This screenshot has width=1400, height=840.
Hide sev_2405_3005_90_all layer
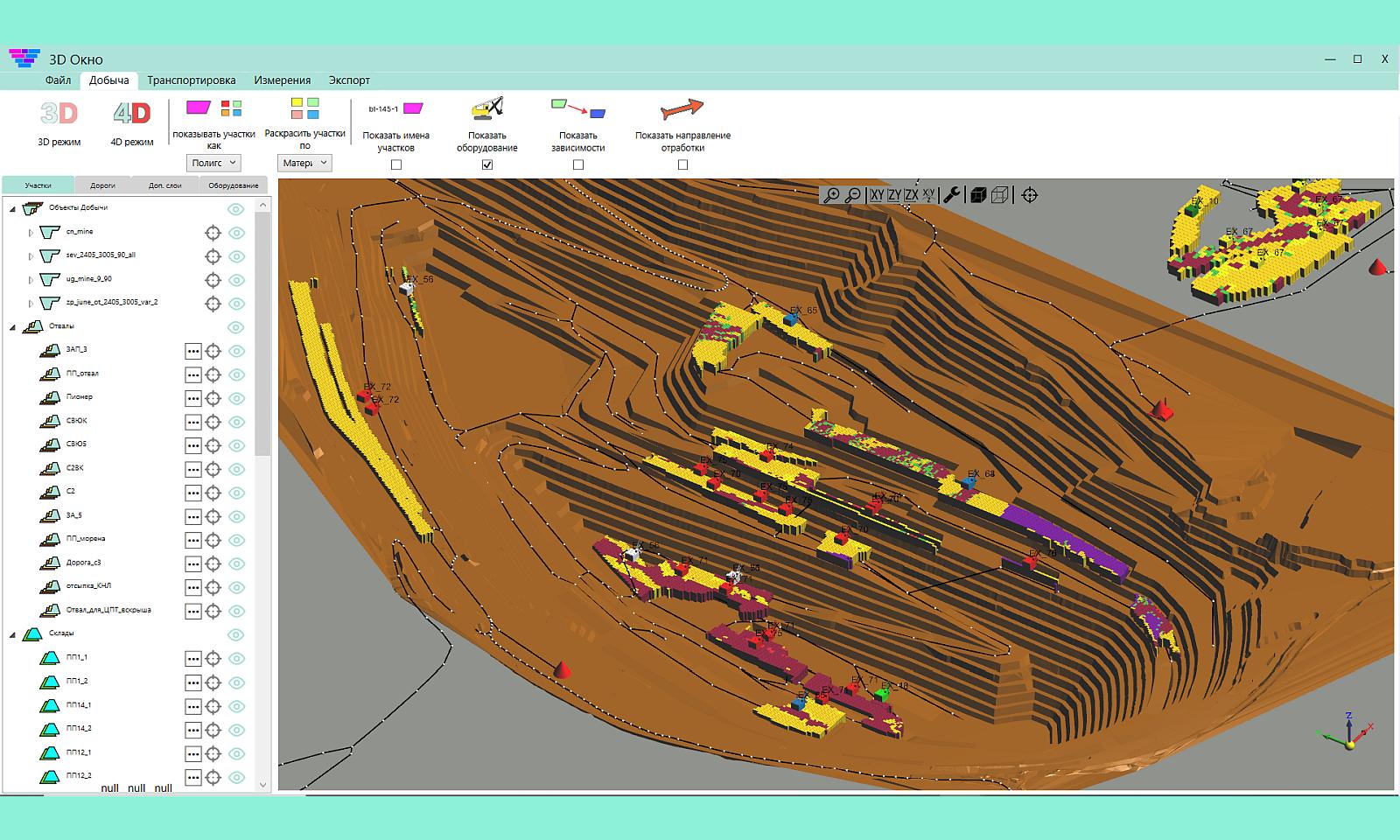[x=236, y=256]
